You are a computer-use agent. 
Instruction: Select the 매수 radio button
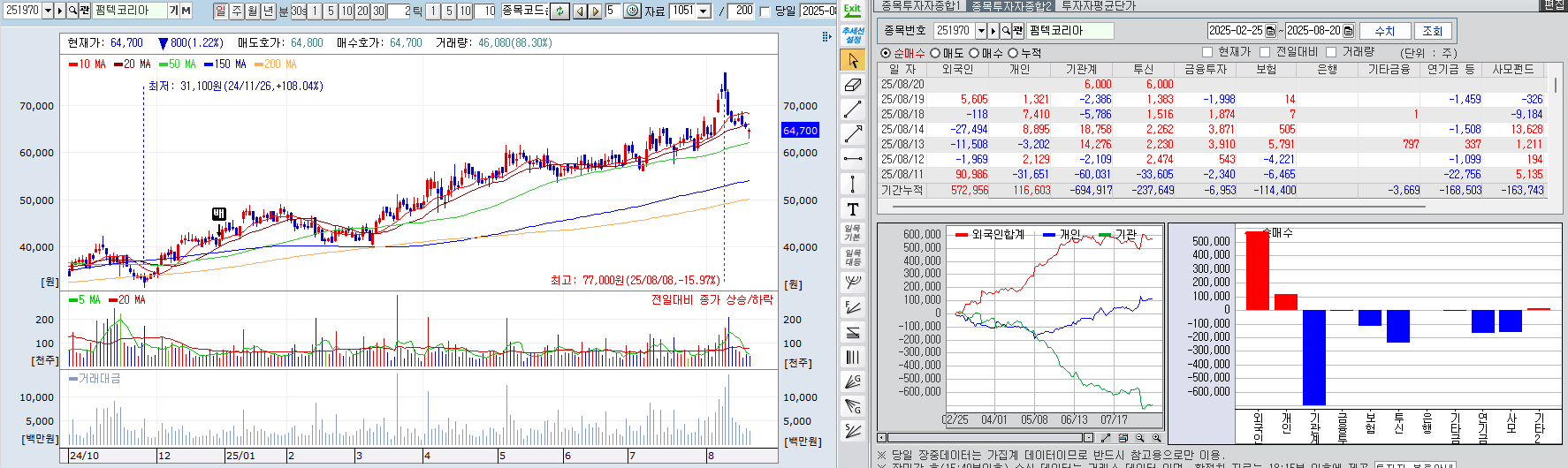(974, 53)
